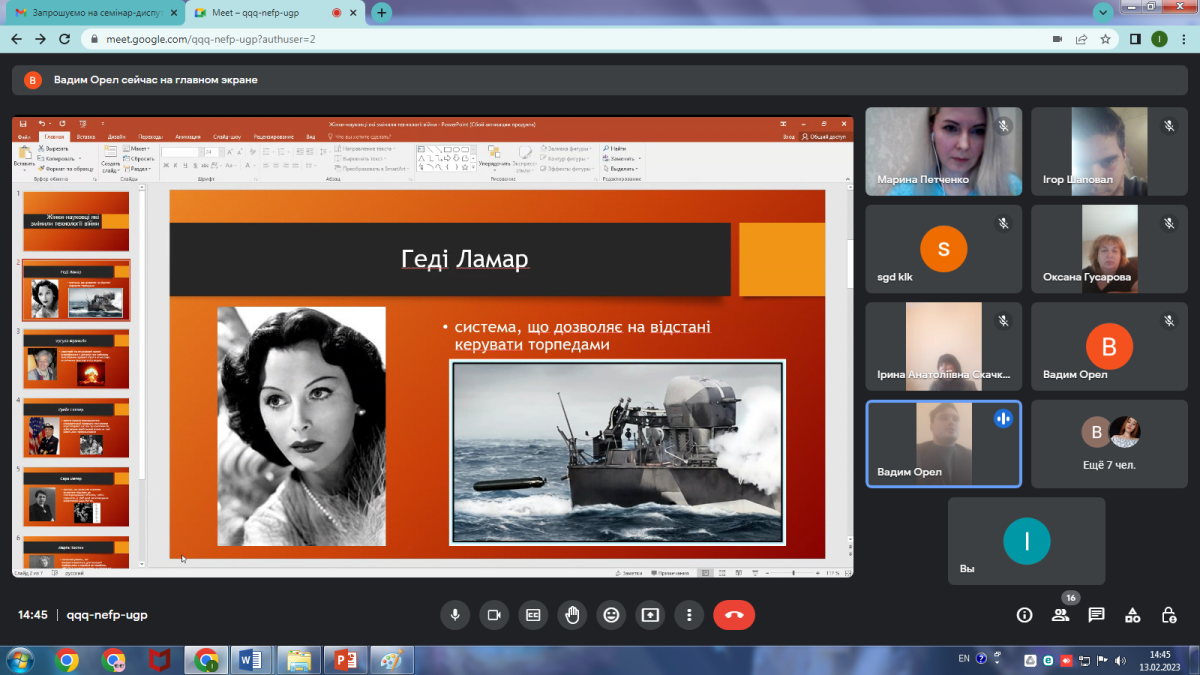The width and height of the screenshot is (1200, 675).
Task: Bookmark this page with the star icon
Action: (x=1105, y=39)
